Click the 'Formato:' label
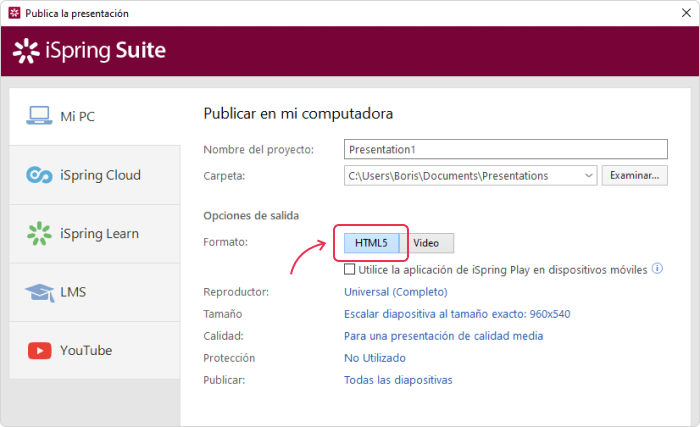 tap(225, 242)
